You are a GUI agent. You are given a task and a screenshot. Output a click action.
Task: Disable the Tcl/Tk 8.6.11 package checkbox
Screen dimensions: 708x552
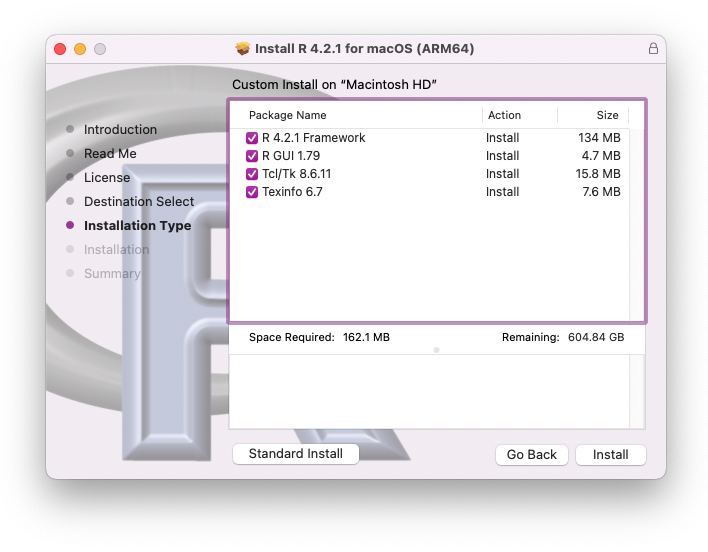(252, 174)
